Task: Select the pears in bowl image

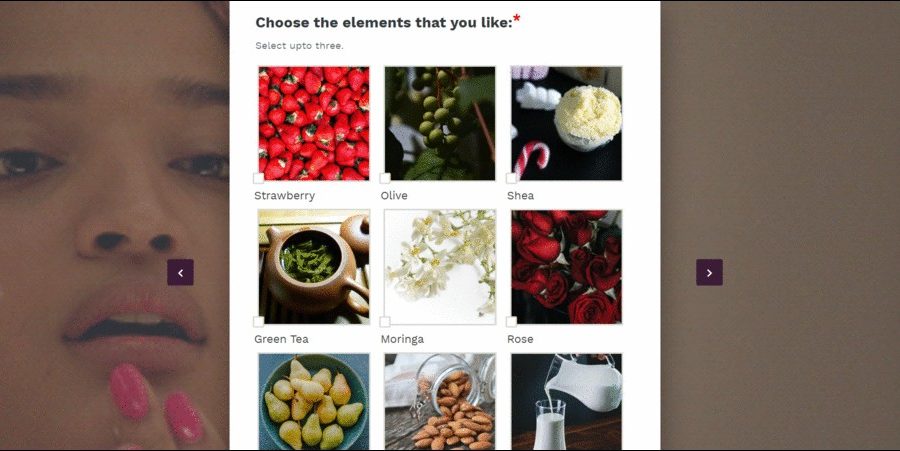Action: point(313,402)
